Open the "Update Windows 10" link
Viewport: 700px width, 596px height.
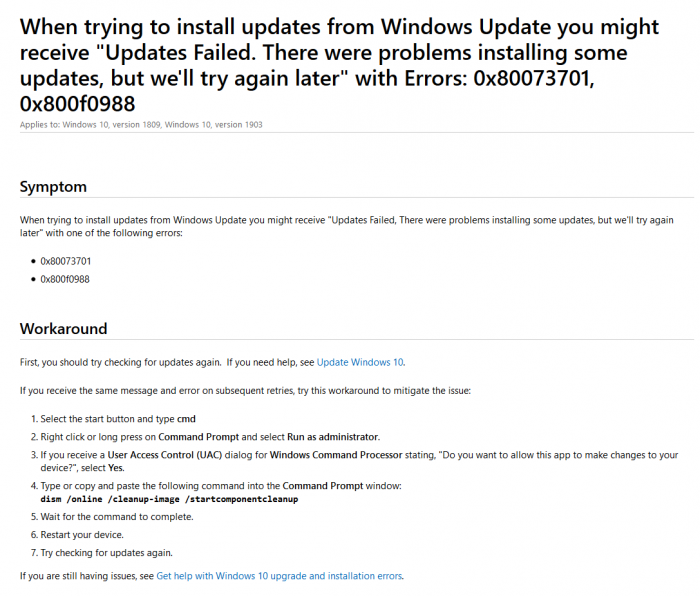click(360, 362)
